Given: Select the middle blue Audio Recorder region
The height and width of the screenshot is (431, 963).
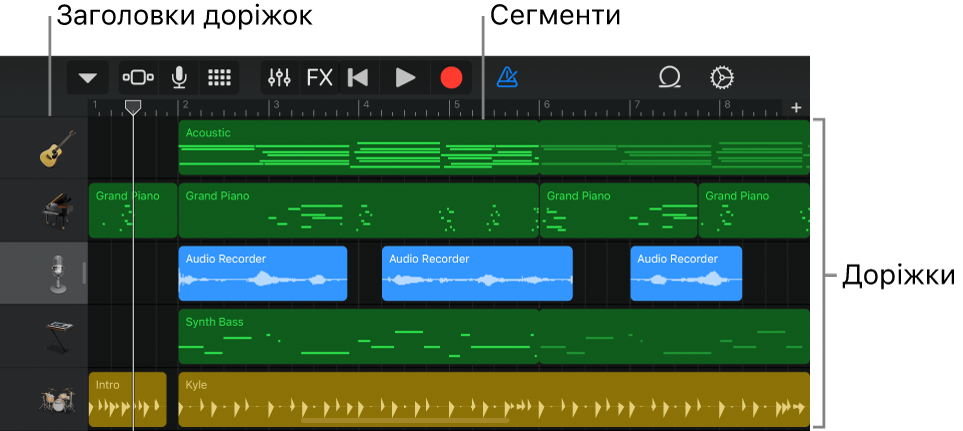Looking at the screenshot, I should pyautogui.click(x=477, y=274).
